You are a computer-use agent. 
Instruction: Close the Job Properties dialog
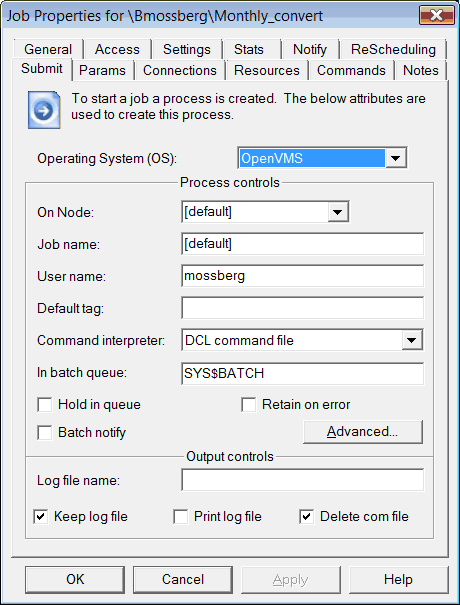coord(436,15)
